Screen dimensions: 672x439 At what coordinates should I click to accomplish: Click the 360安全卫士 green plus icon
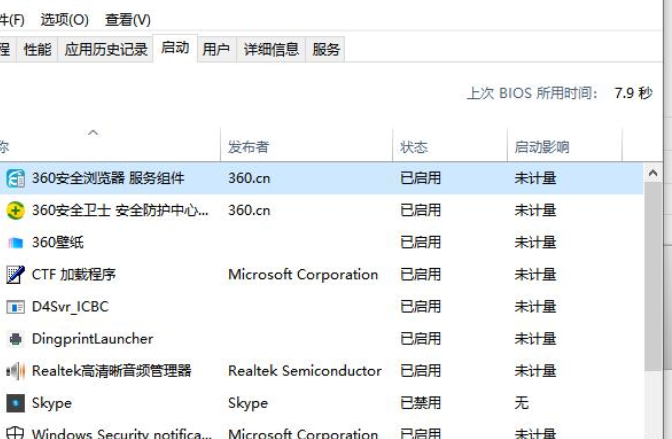tap(15, 210)
